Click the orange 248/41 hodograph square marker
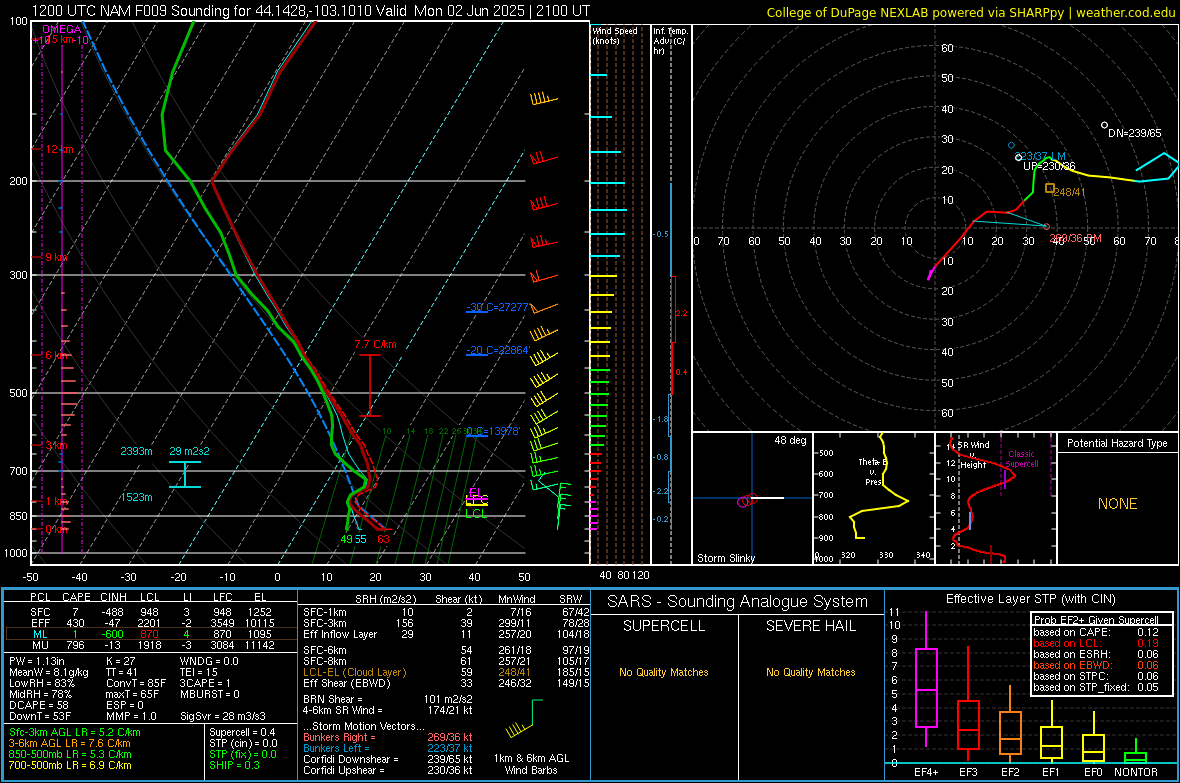 tap(1050, 188)
